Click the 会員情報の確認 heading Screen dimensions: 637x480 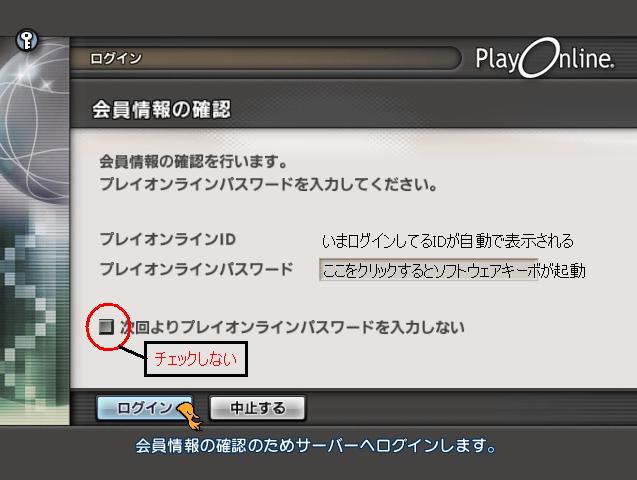click(x=161, y=110)
